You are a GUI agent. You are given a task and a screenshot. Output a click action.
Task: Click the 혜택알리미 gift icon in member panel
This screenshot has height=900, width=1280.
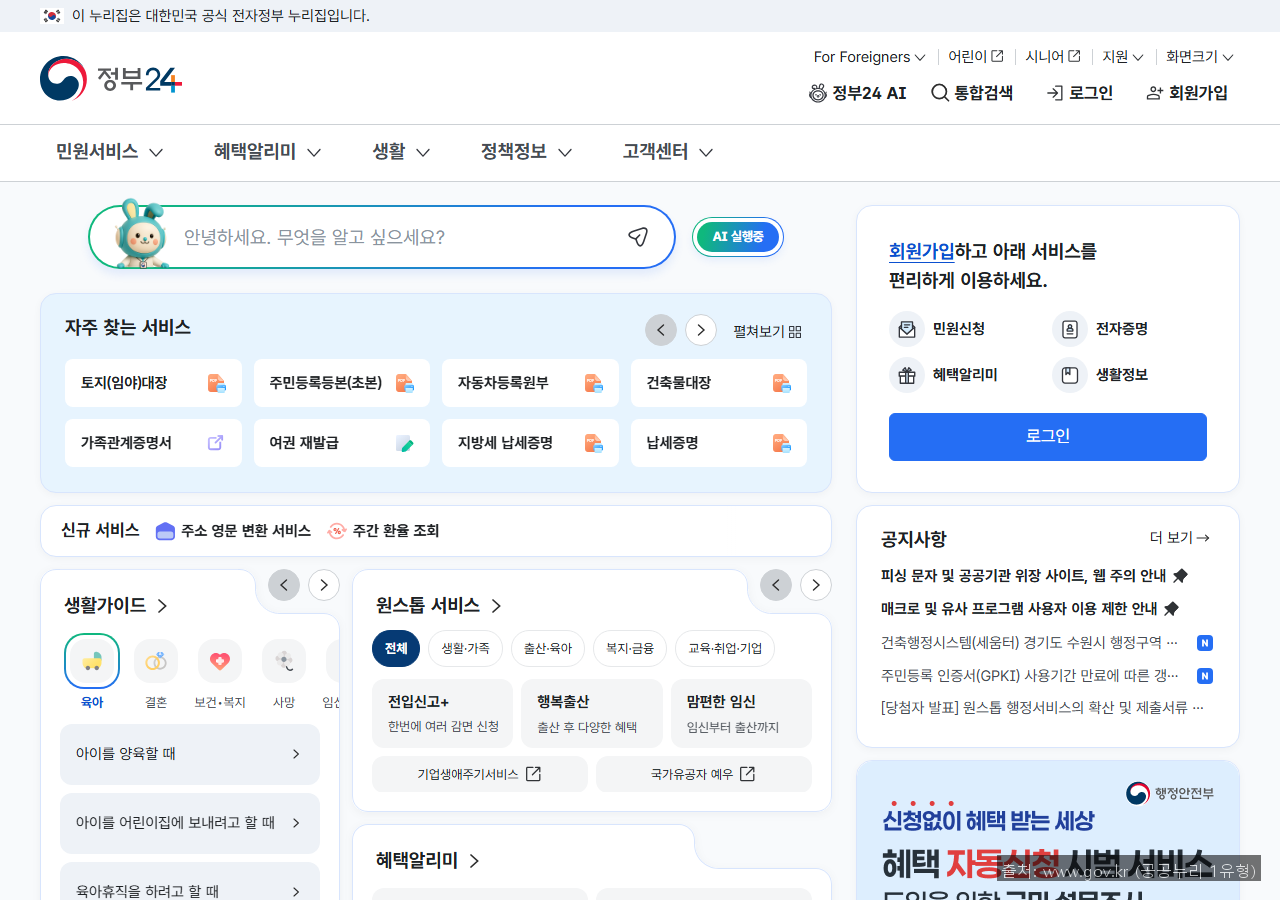point(907,375)
